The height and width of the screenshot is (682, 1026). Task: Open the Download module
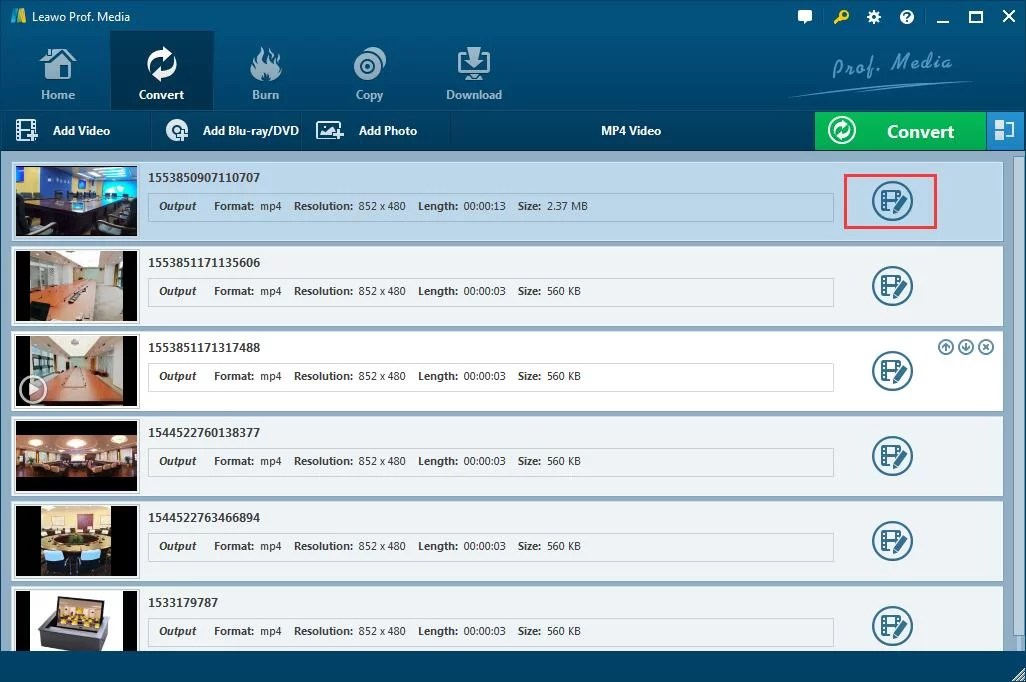tap(474, 74)
